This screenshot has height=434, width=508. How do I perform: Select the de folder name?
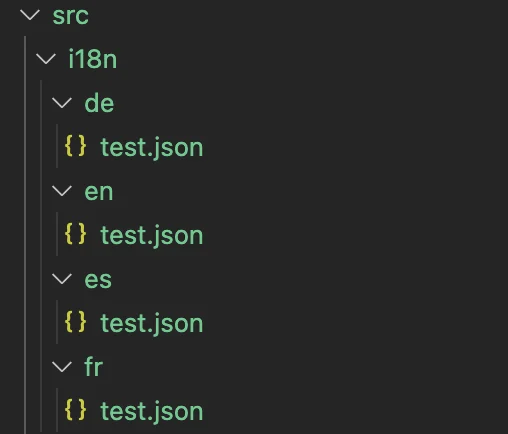[x=99, y=103]
